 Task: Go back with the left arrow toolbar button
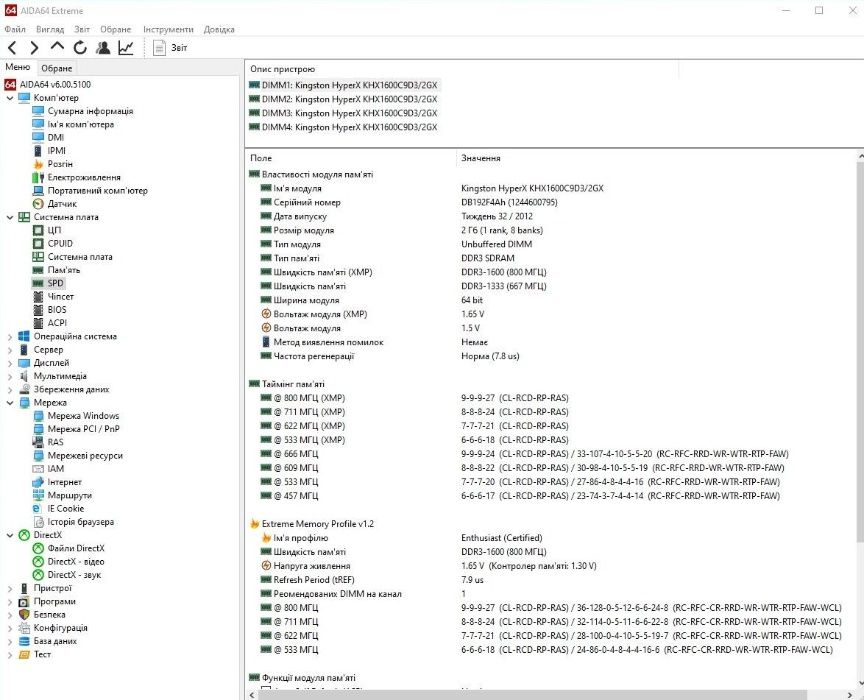[x=12, y=48]
